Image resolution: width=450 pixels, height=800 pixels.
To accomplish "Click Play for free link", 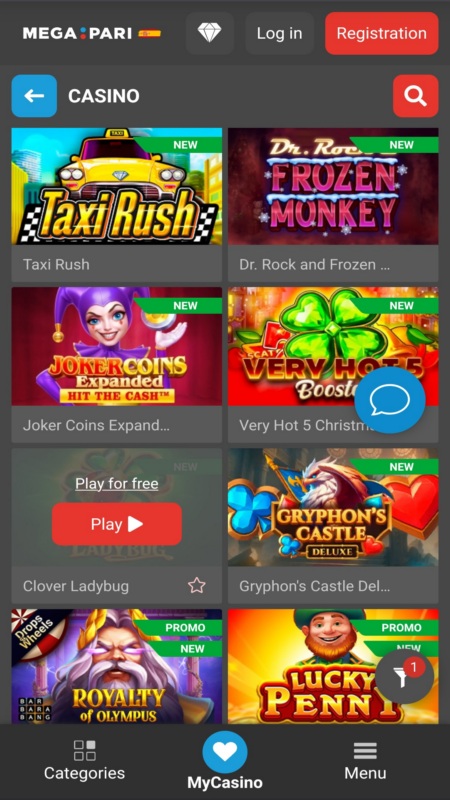I will click(117, 483).
